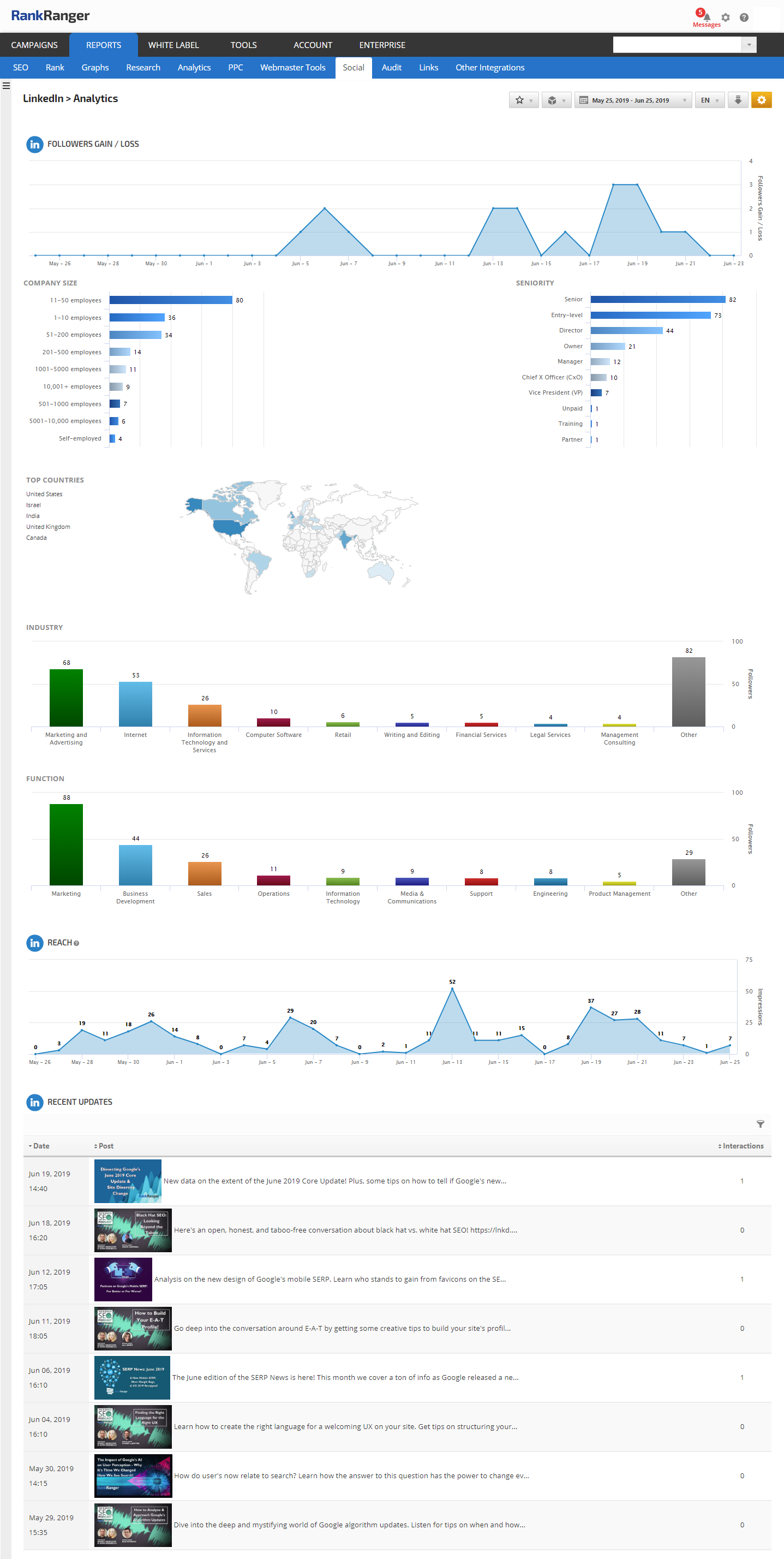784x1559 pixels.
Task: Click the 'Israel' top country entry
Action: (x=33, y=505)
